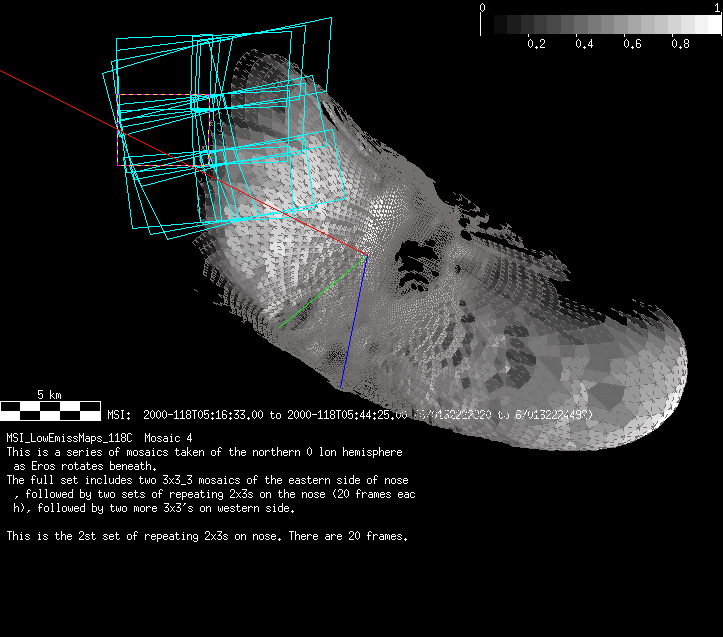Screen dimensions: 723x637
Task: Click the MSI time range text line
Action: point(350,415)
